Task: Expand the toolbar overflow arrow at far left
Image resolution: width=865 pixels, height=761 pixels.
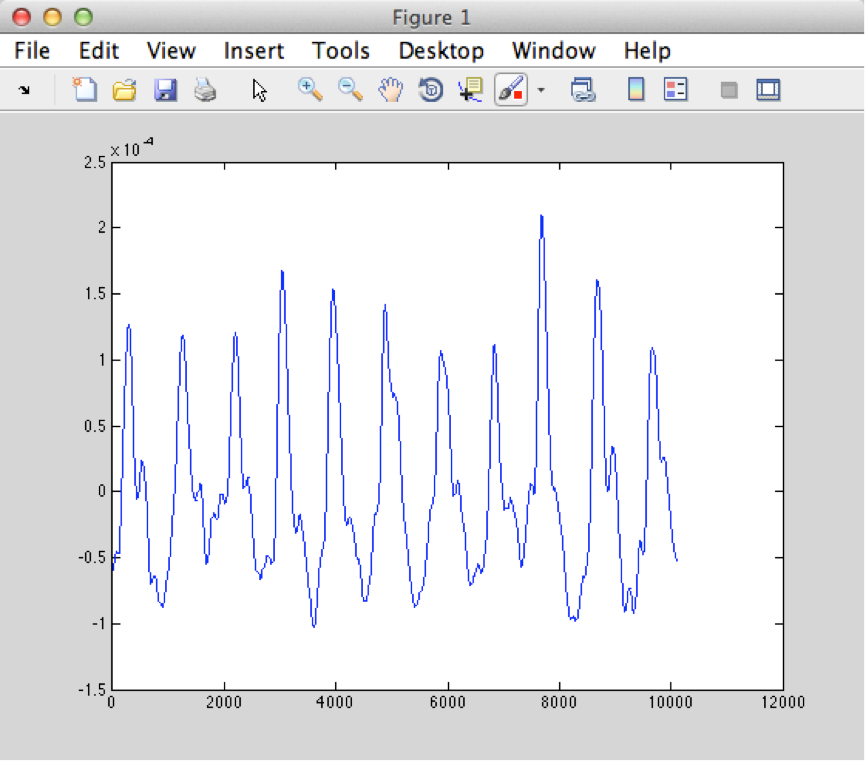Action: pyautogui.click(x=24, y=90)
